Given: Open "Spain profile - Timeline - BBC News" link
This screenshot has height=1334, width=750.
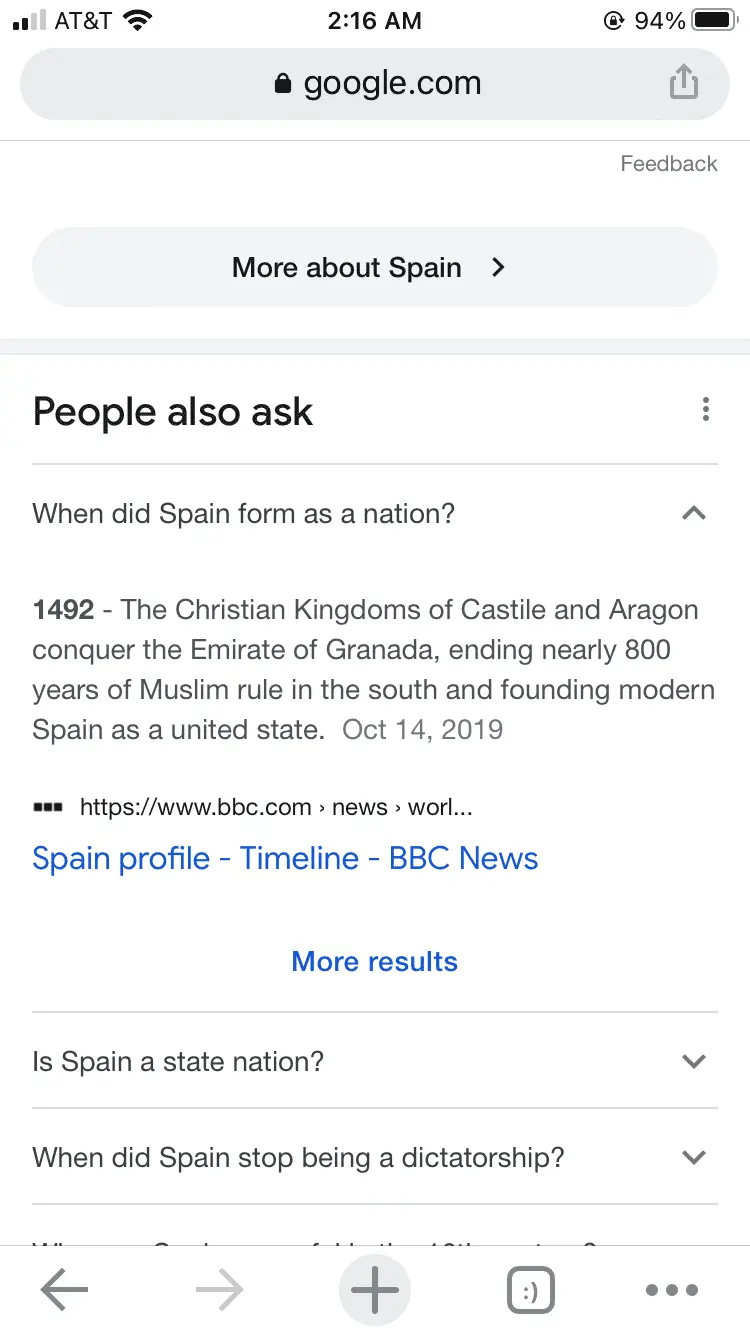Looking at the screenshot, I should coord(285,858).
